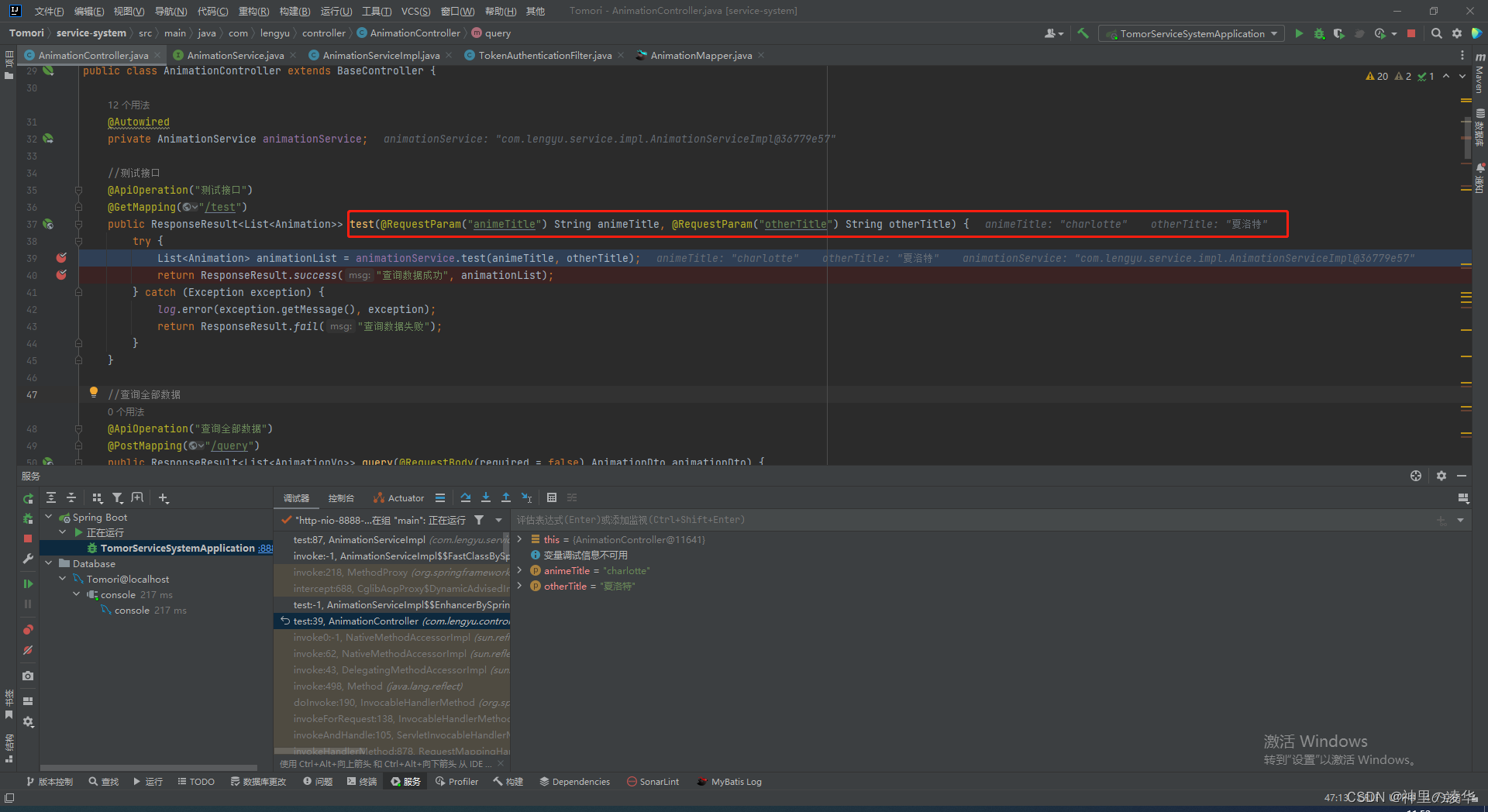This screenshot has height=812, width=1488.
Task: Open the 重构(R) menu
Action: (x=253, y=11)
